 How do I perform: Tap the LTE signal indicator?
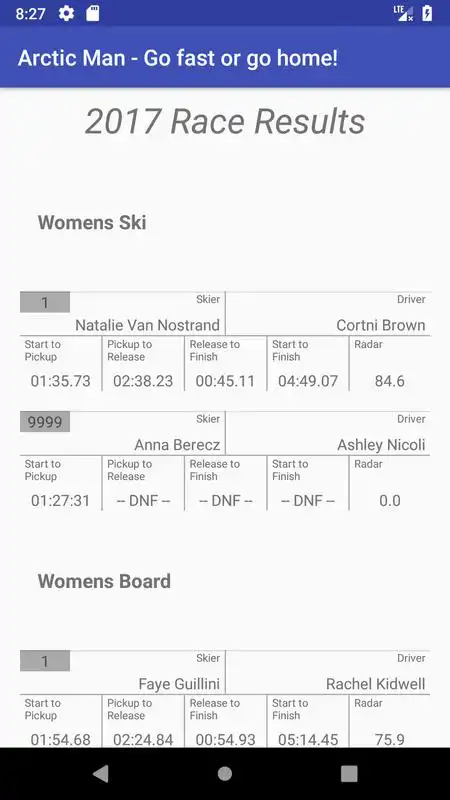point(403,13)
